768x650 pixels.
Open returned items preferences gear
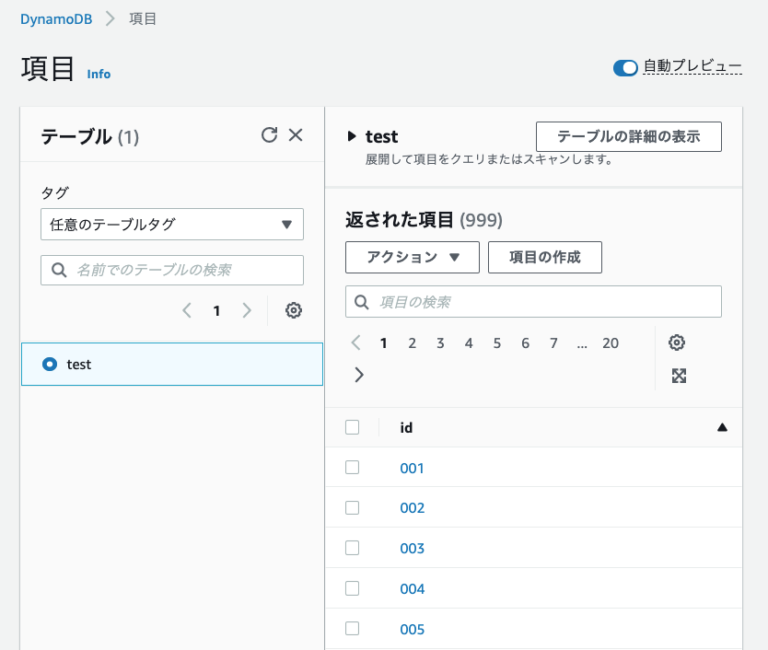(x=676, y=342)
